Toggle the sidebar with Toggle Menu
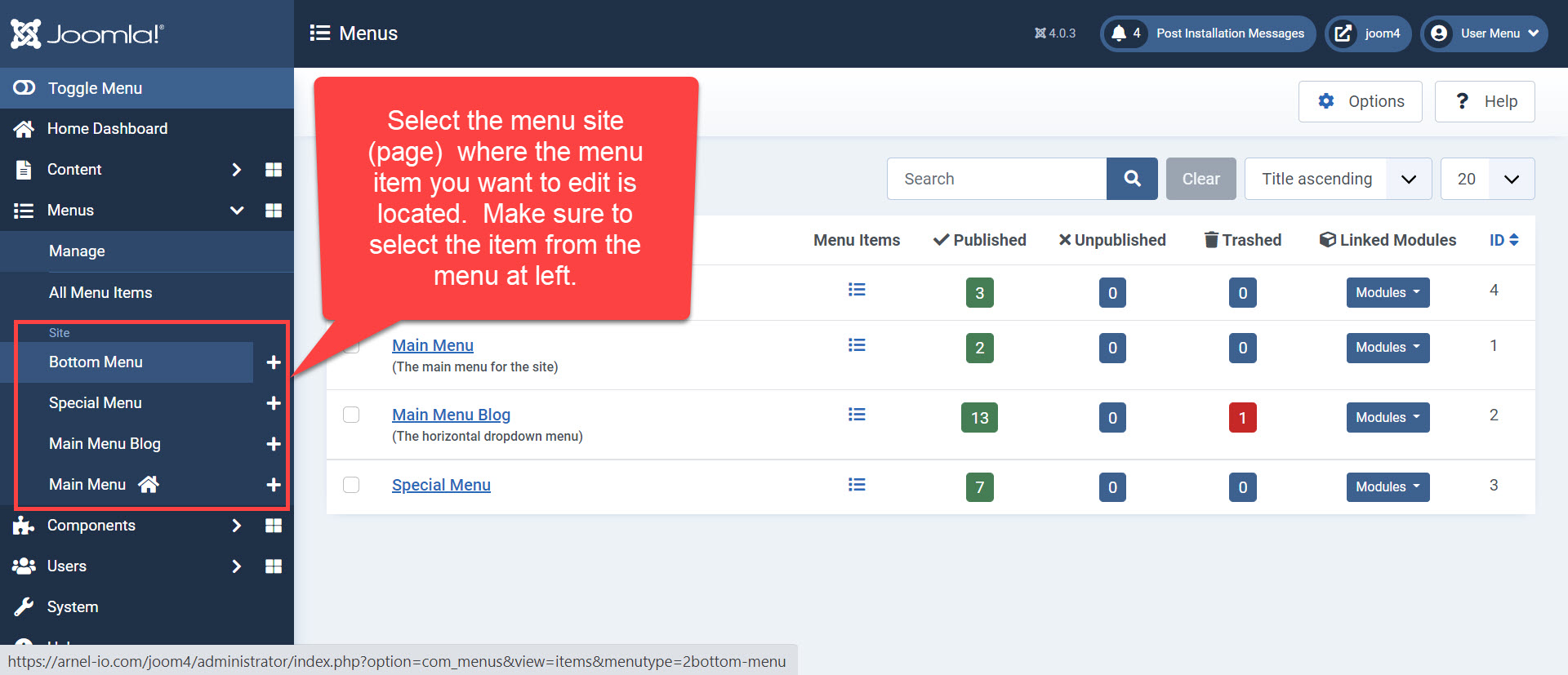This screenshot has height=675, width=1568. (94, 88)
